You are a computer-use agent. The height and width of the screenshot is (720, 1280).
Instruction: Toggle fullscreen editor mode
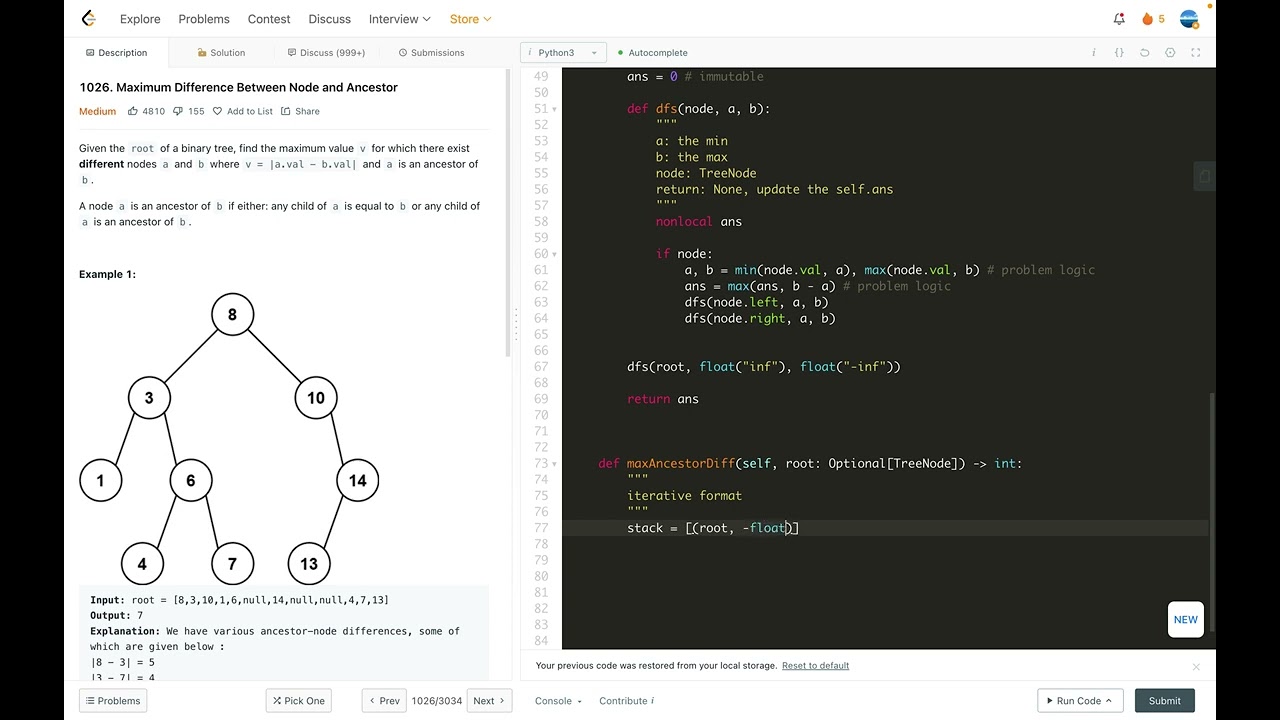1196,53
